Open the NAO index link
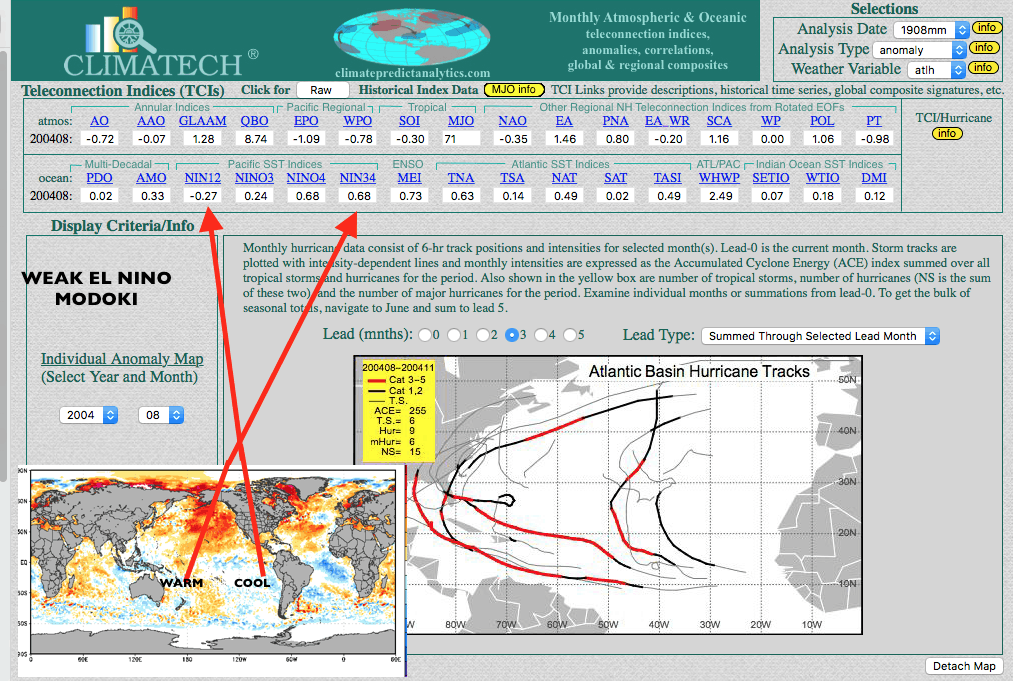 tap(512, 121)
